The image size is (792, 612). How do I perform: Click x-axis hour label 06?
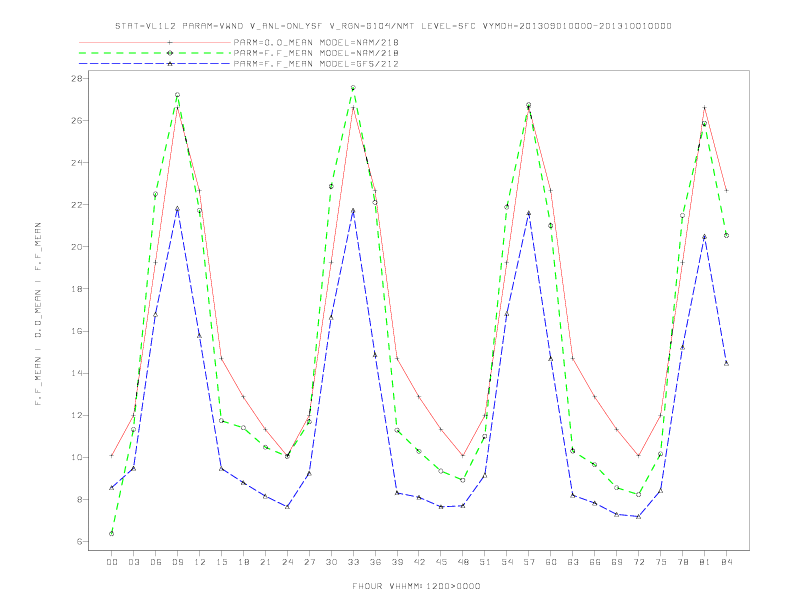point(156,562)
